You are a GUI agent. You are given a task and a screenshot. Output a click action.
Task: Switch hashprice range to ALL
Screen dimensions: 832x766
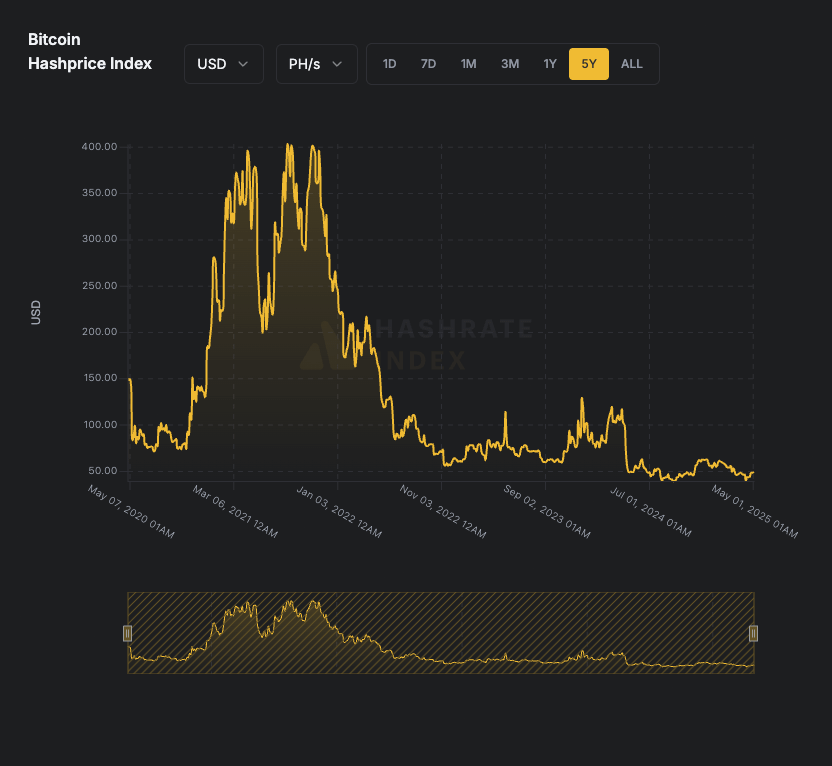click(x=631, y=63)
